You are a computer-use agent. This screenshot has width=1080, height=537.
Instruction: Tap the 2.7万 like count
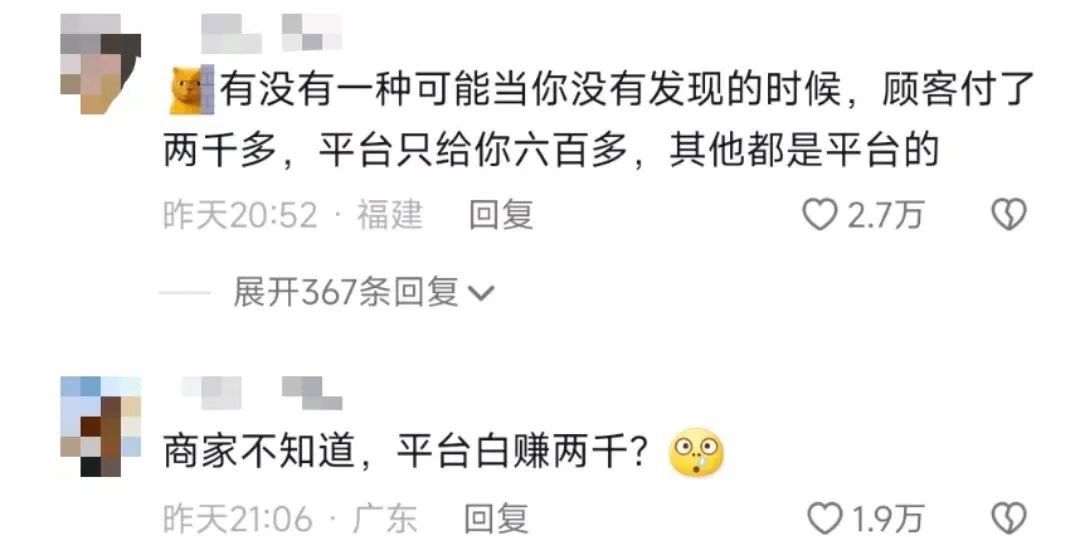tap(884, 215)
